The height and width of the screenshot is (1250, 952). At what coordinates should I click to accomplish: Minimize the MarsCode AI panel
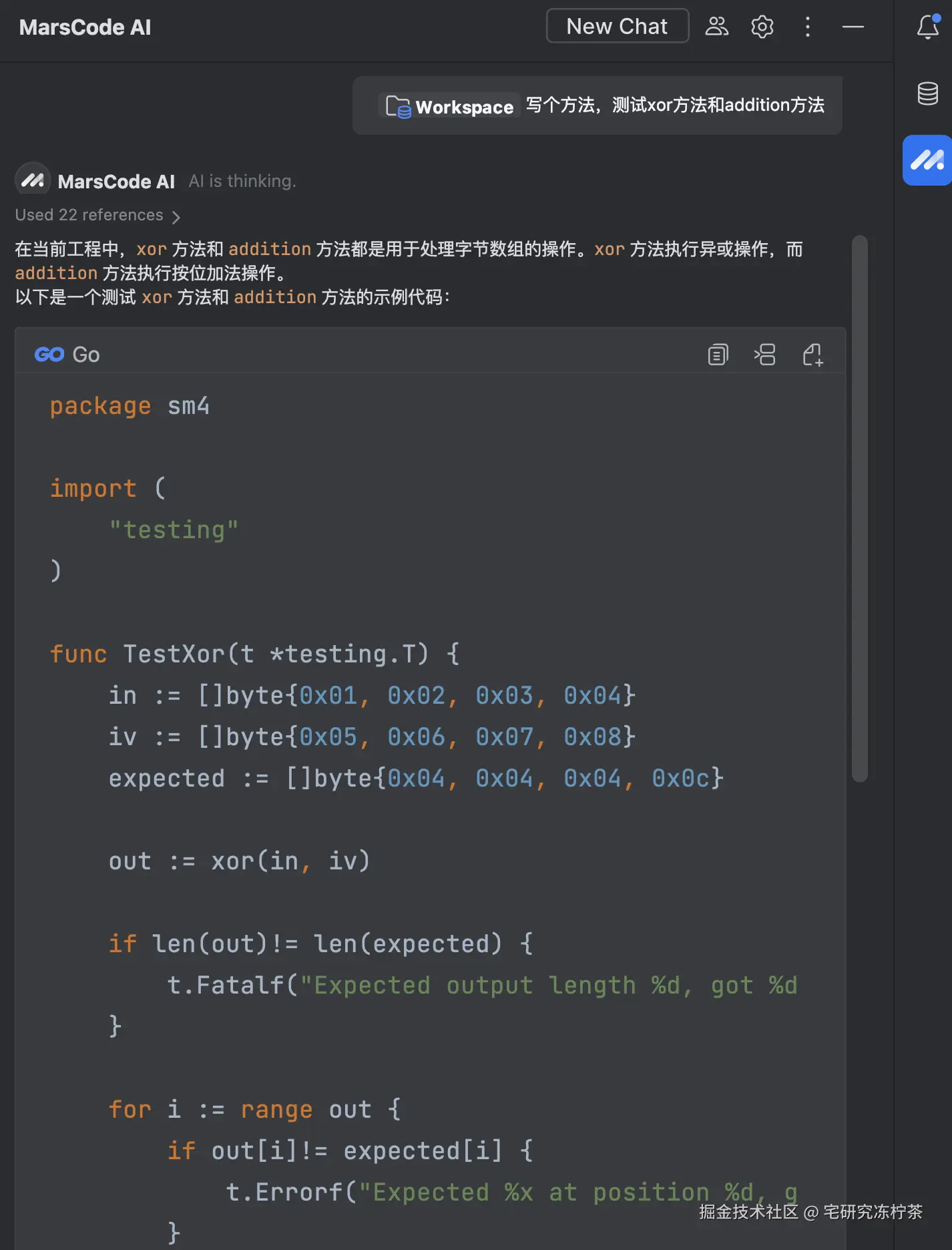[x=853, y=26]
